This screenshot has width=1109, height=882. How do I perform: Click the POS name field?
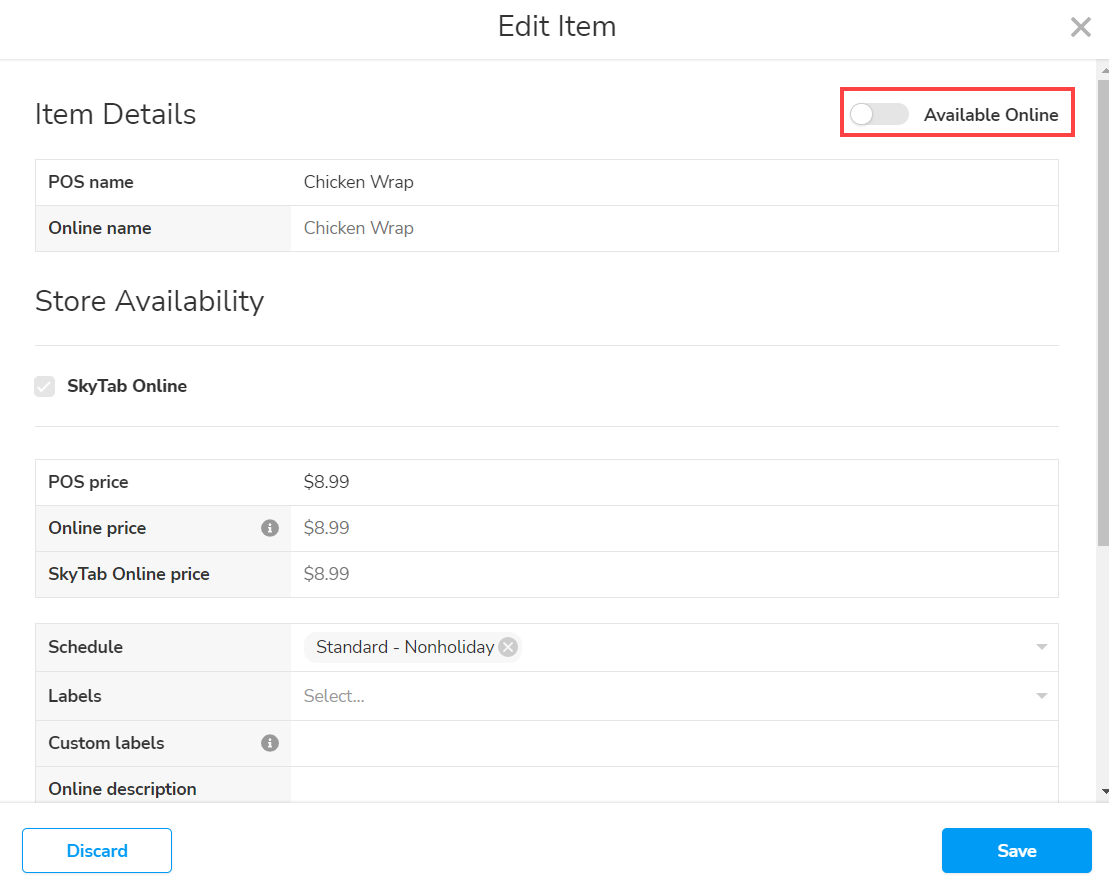tap(674, 182)
